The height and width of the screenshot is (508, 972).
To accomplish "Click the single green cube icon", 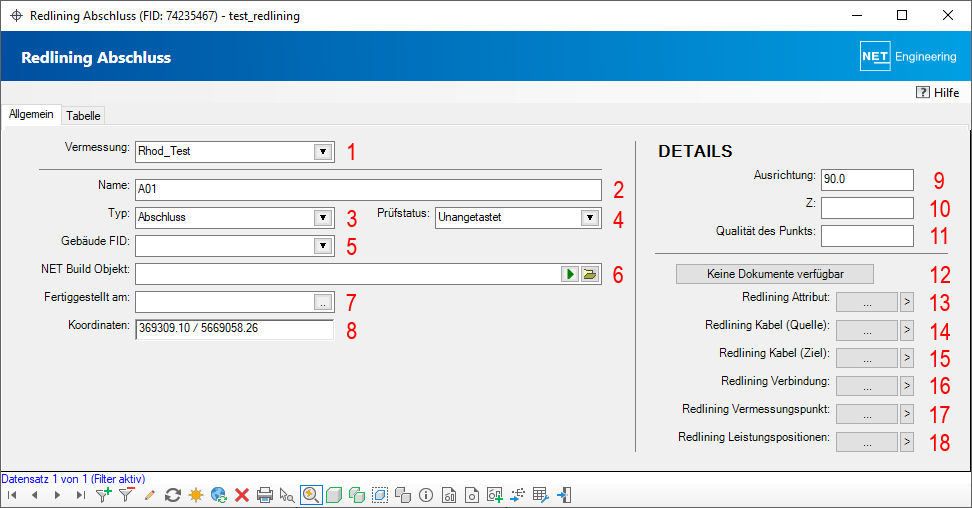I will [x=334, y=495].
